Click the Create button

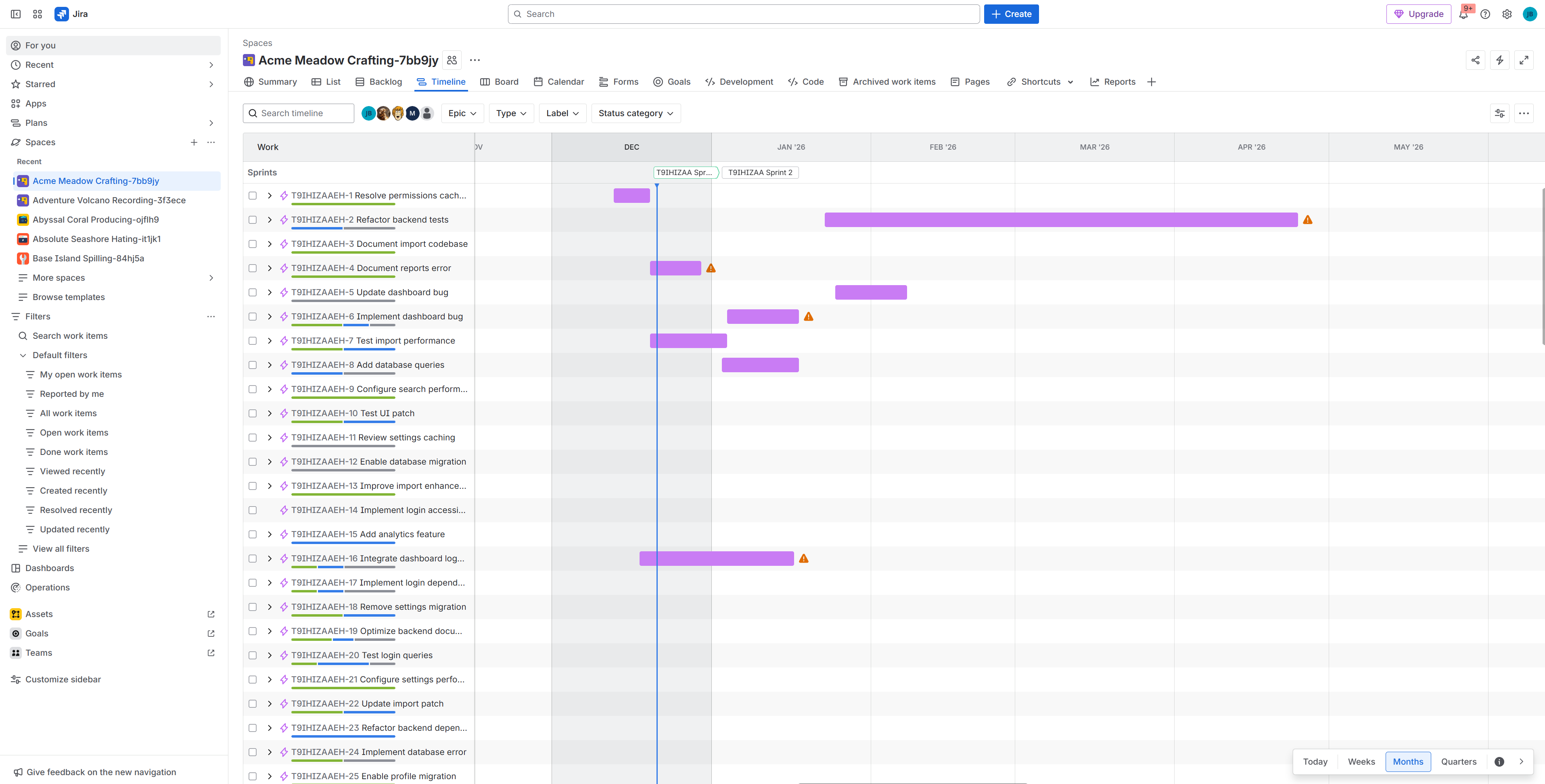[1011, 14]
